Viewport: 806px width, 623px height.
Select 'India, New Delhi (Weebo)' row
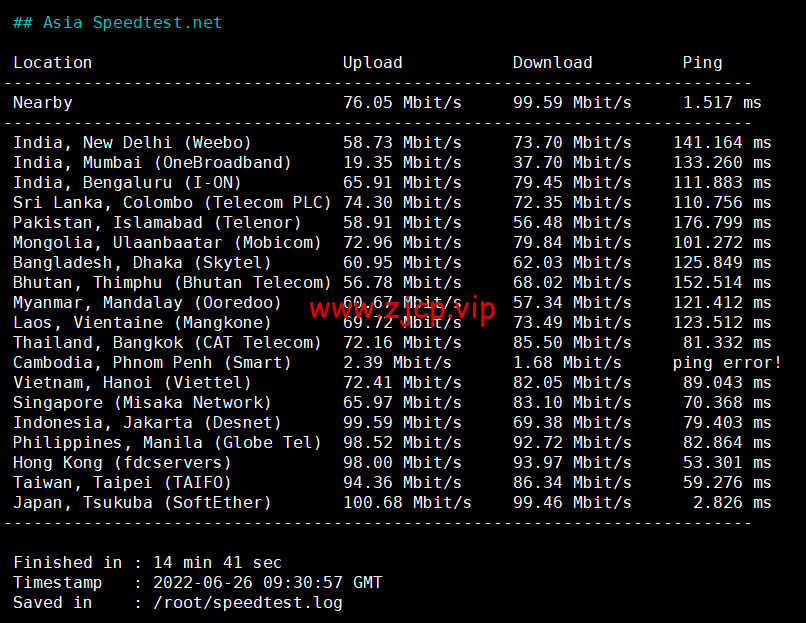392,142
